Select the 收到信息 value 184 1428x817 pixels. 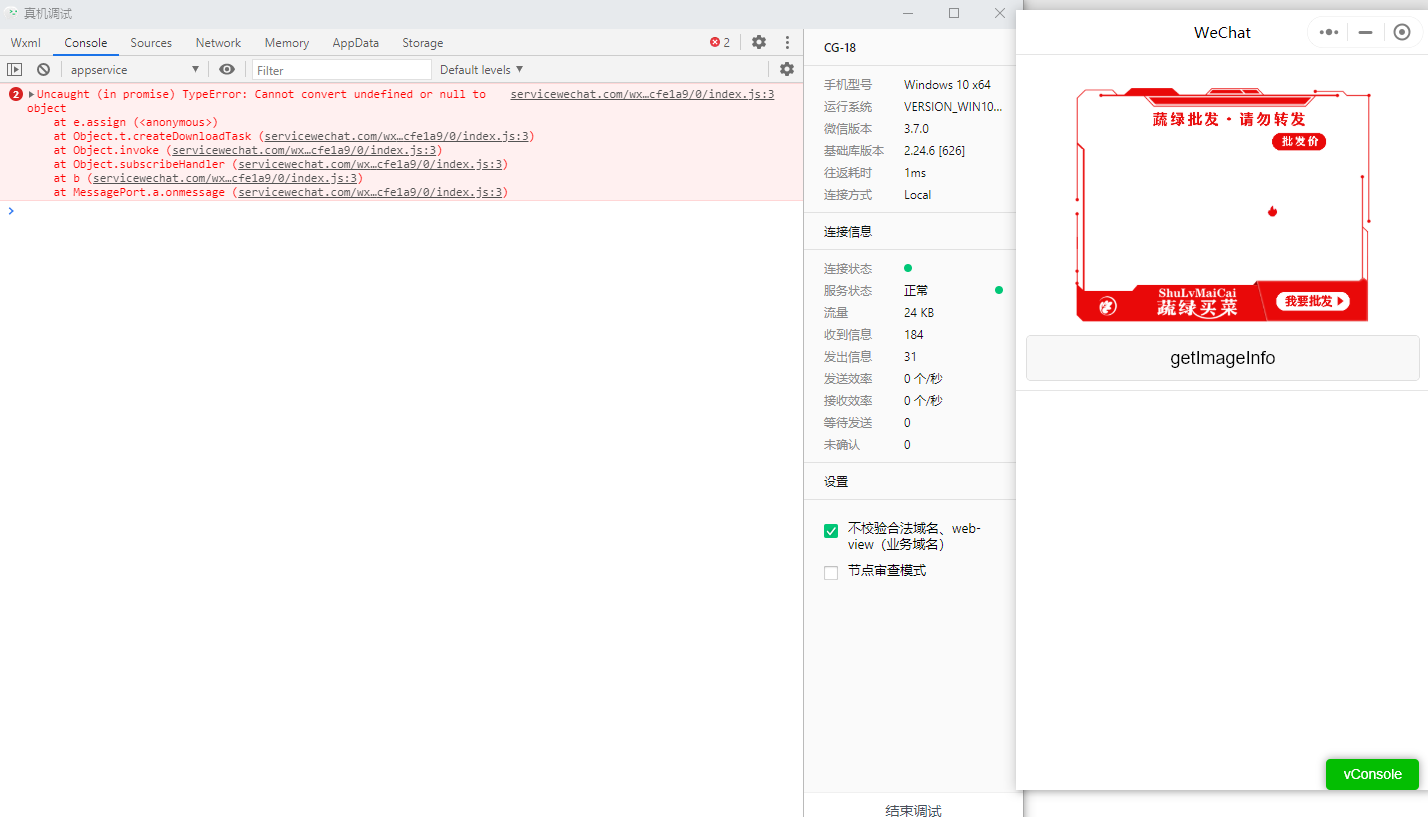click(x=913, y=335)
